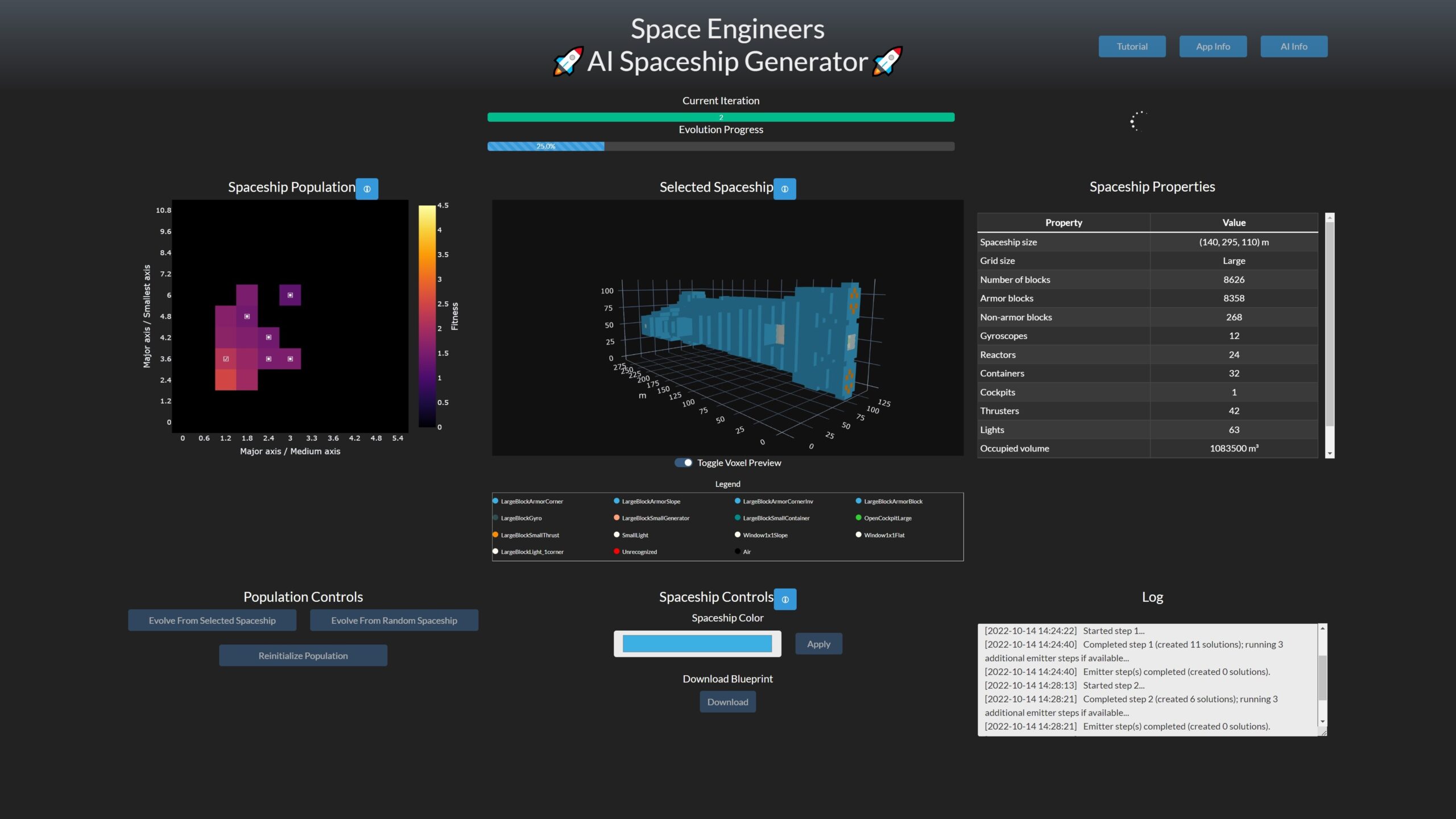Click the Value column header
This screenshot has height=819, width=1456.
tap(1234, 223)
